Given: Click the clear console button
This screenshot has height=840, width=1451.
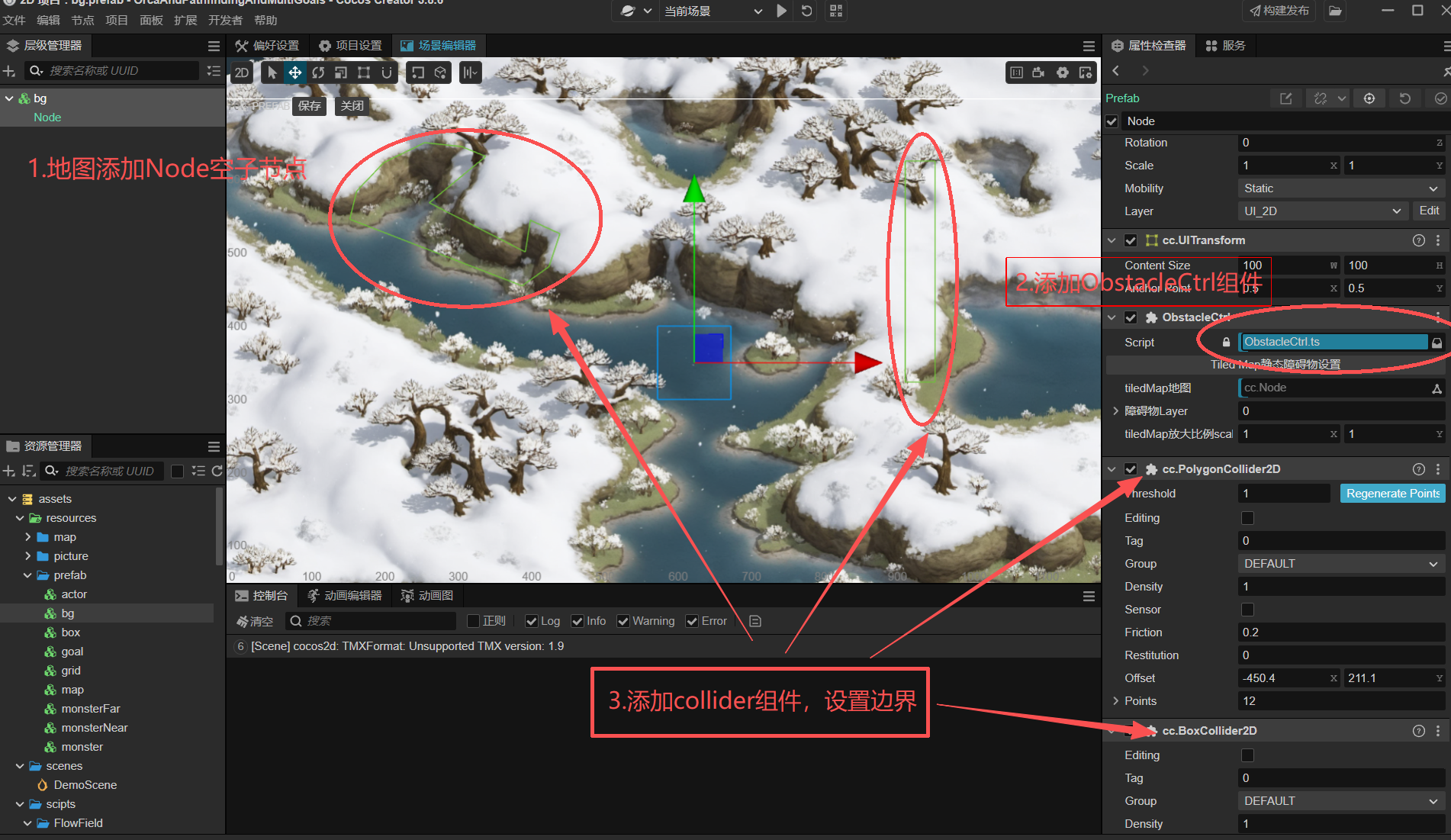Looking at the screenshot, I should (255, 621).
